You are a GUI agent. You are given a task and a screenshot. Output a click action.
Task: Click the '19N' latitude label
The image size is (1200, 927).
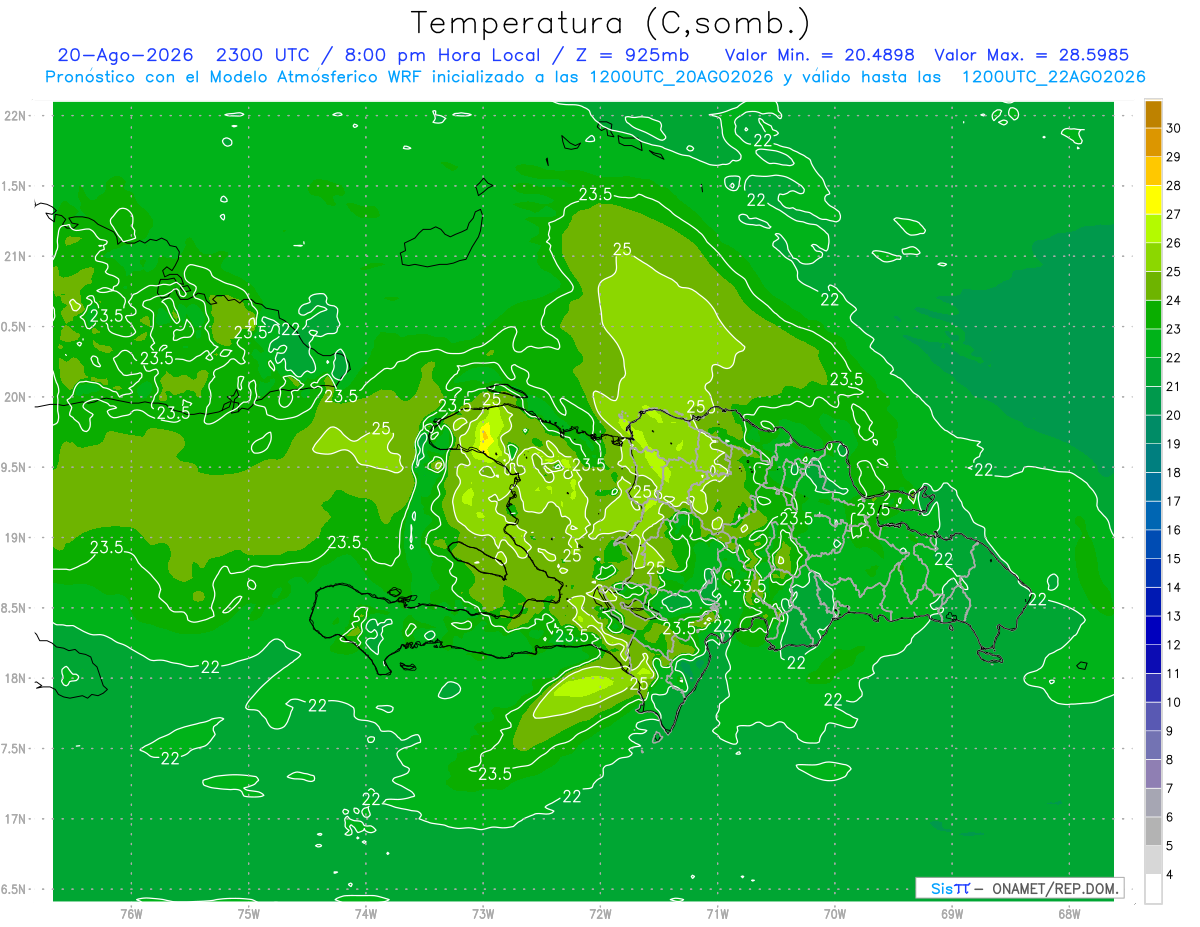[x=15, y=538]
